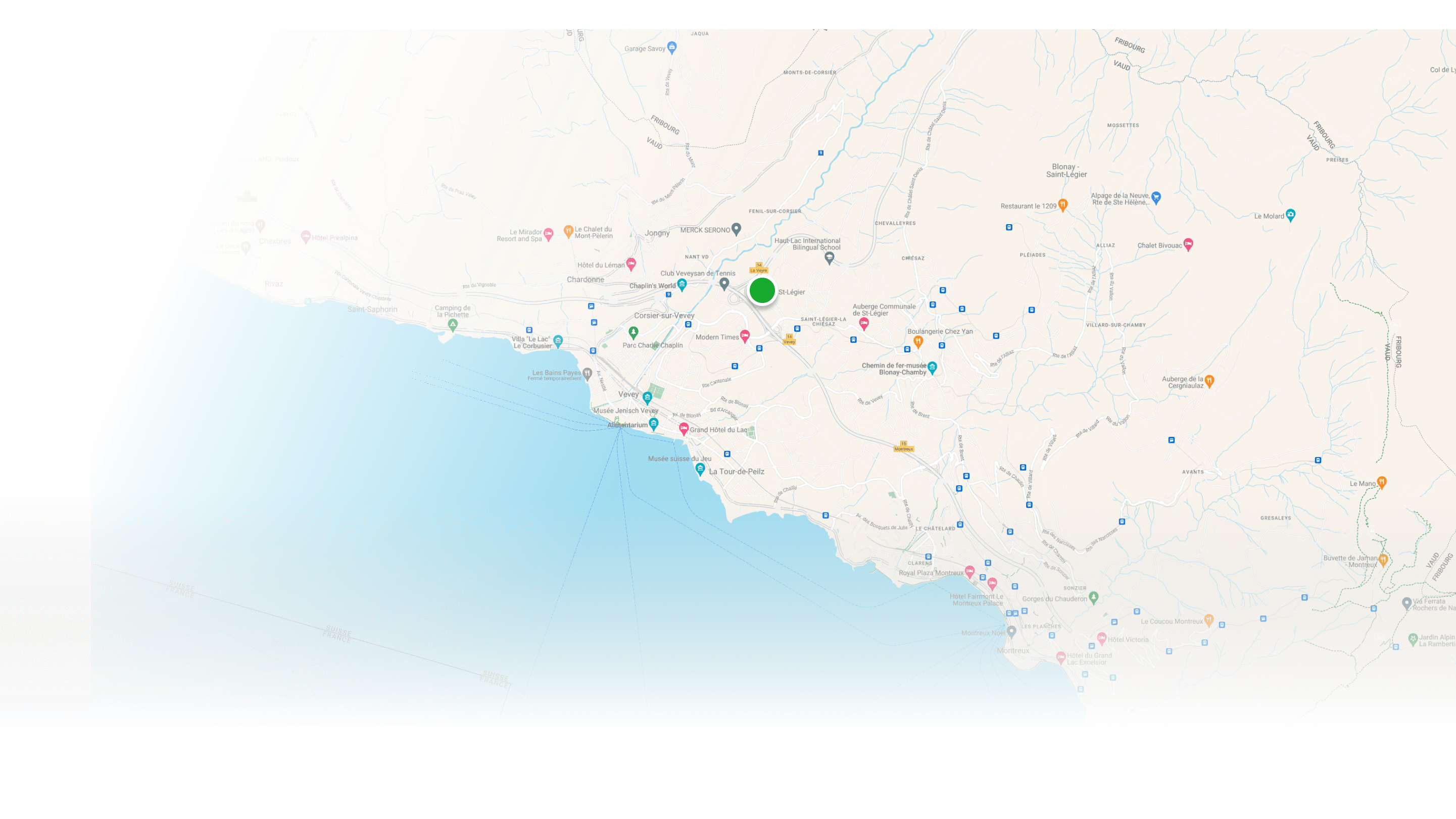Open the Auberge de la Cergniaulaz pin
The width and height of the screenshot is (1456, 819).
click(x=1209, y=380)
